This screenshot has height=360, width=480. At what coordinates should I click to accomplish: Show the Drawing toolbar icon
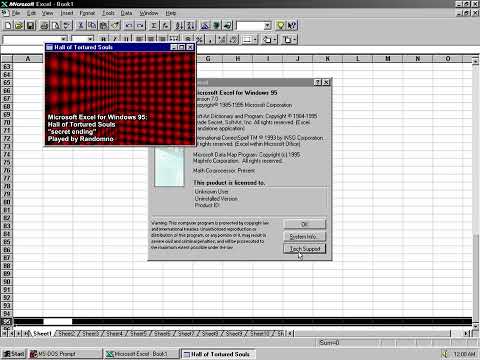coord(227,25)
